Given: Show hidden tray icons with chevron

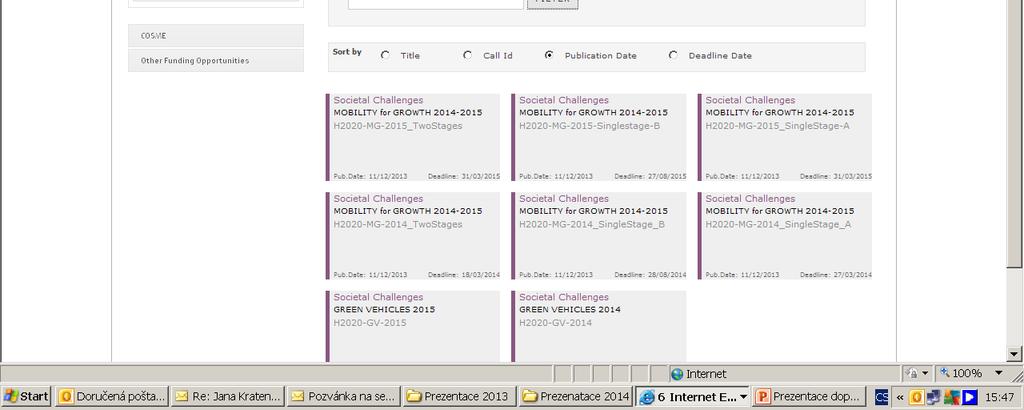Looking at the screenshot, I should [x=901, y=396].
